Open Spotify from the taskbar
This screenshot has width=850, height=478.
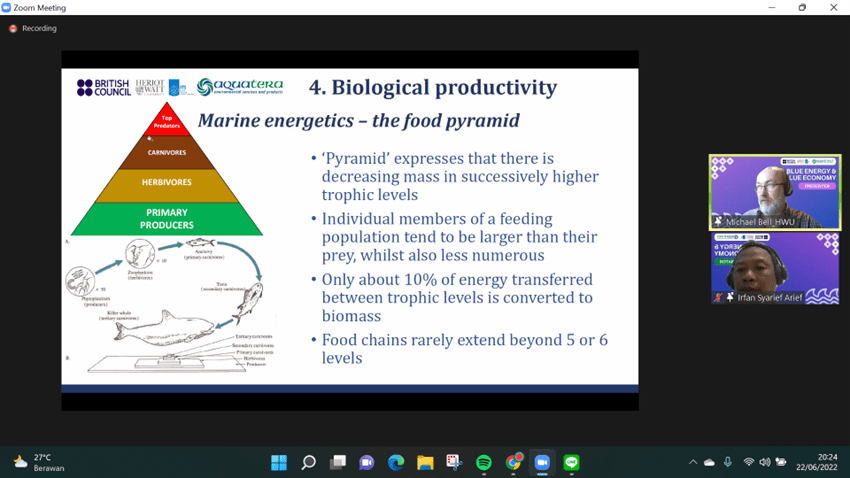pyautogui.click(x=484, y=462)
